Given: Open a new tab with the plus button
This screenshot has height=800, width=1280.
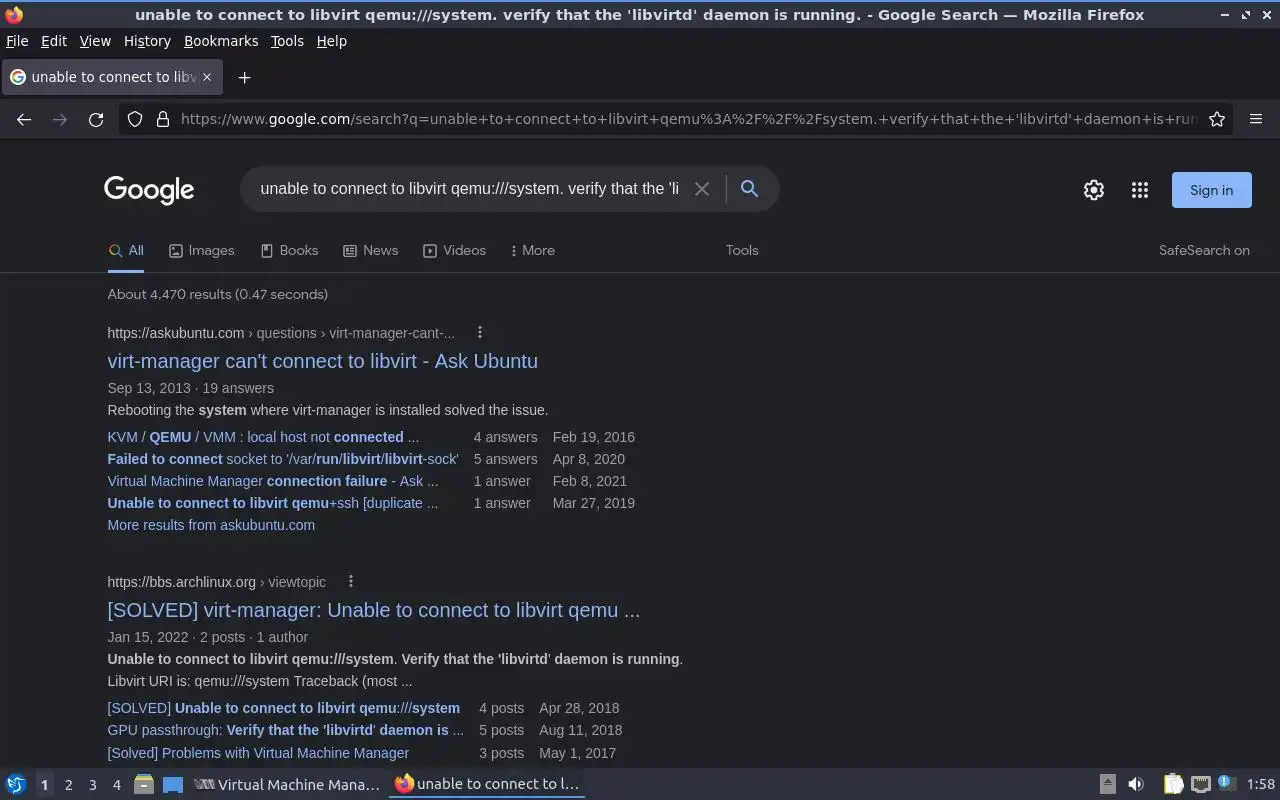Looking at the screenshot, I should 244,77.
